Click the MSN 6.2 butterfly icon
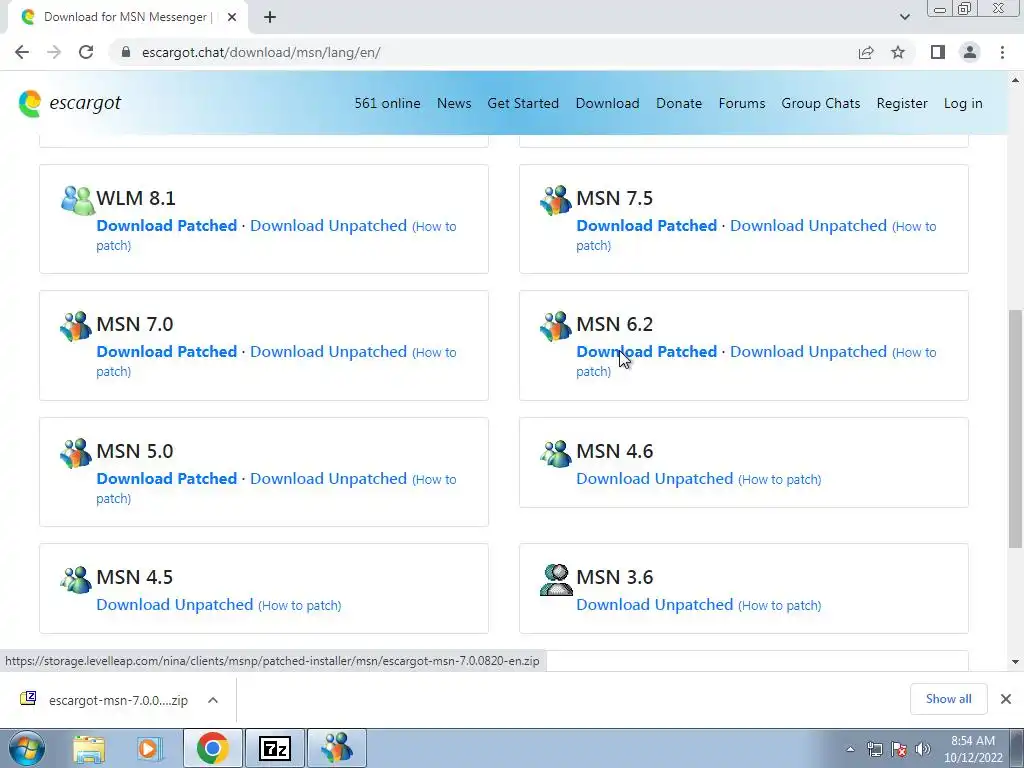The width and height of the screenshot is (1024, 768). point(556,326)
